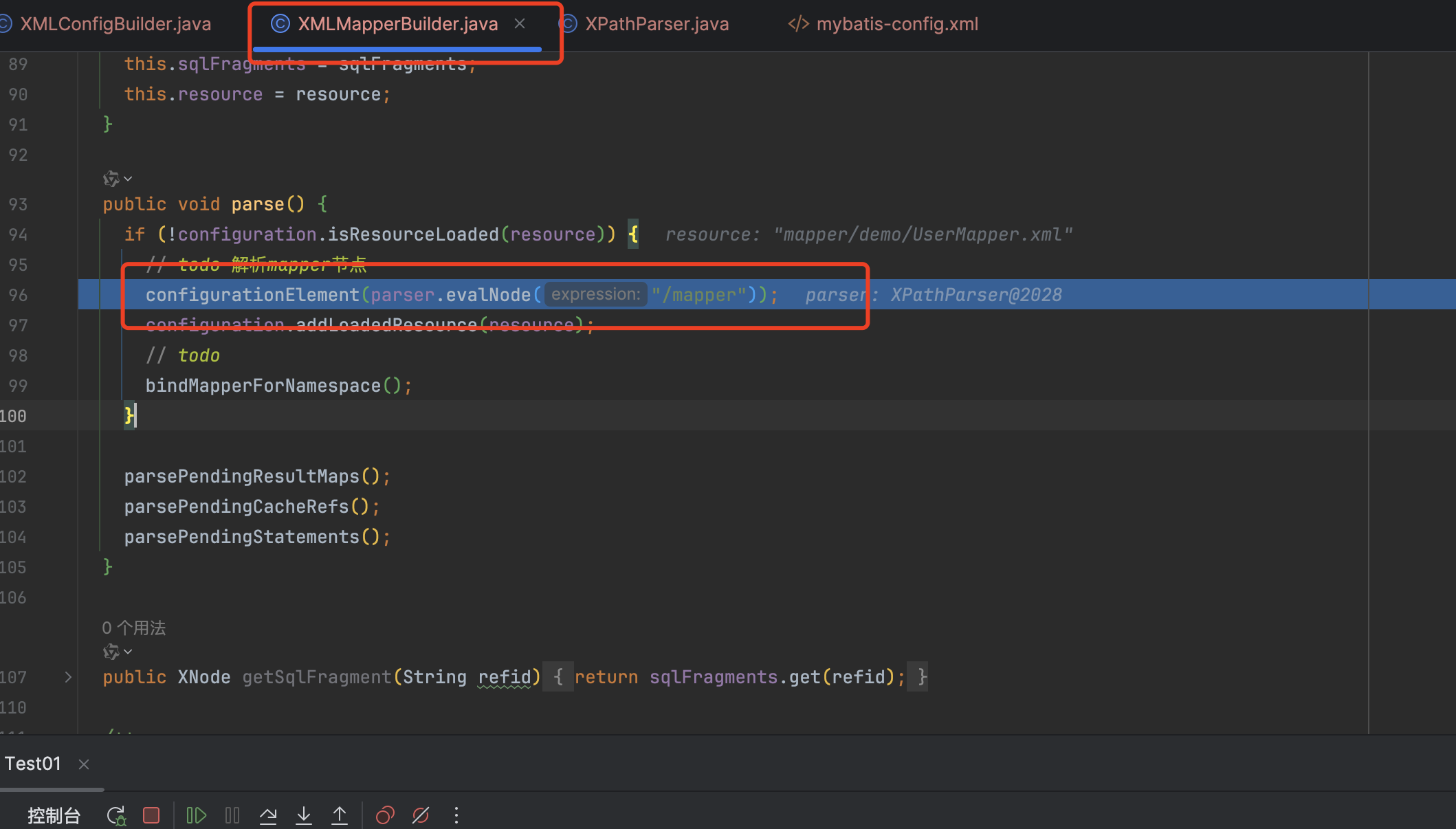Stop the running debug session
Image resolution: width=1456 pixels, height=829 pixels.
click(151, 816)
